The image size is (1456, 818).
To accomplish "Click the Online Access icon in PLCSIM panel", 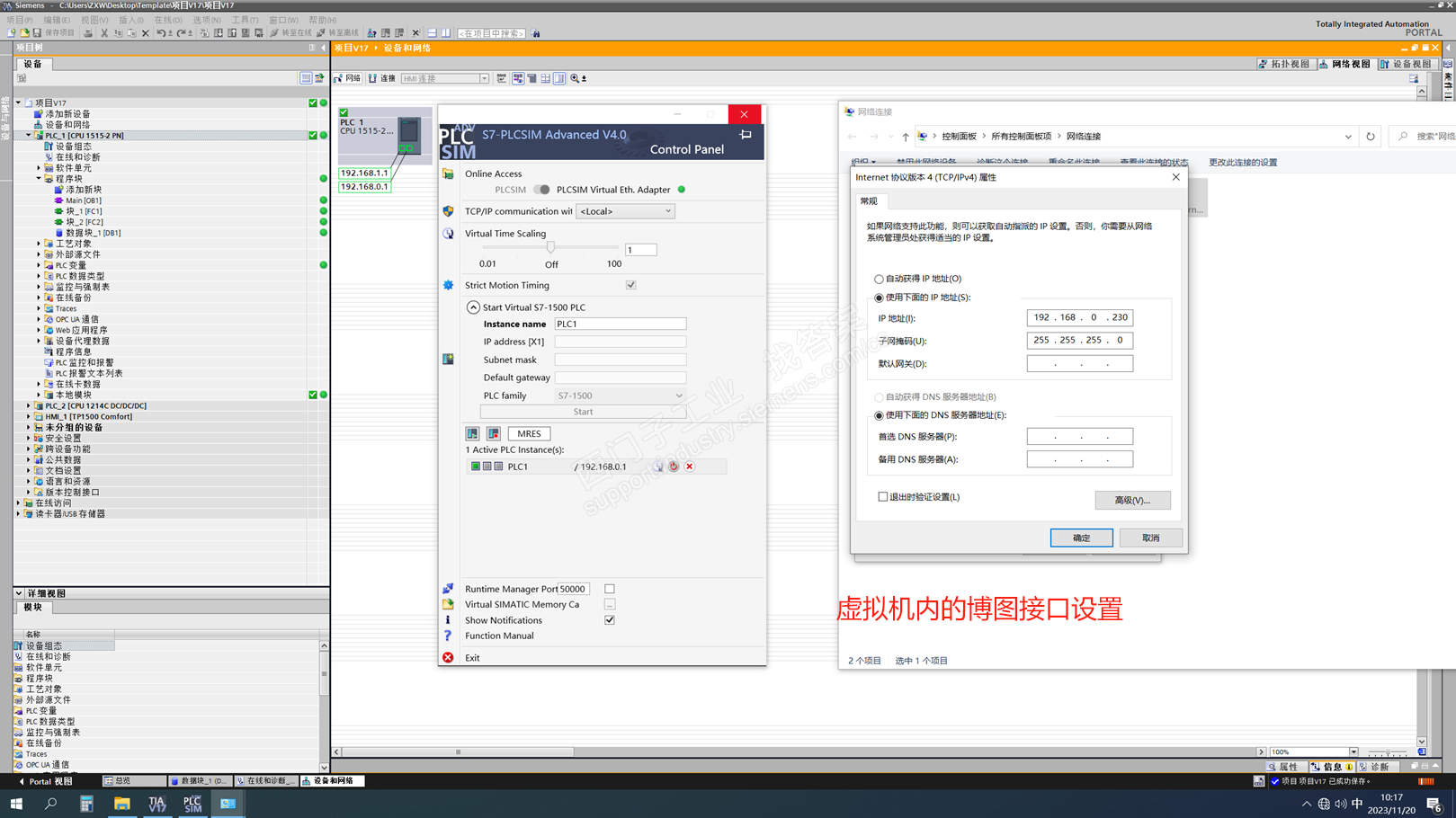I will coord(448,174).
